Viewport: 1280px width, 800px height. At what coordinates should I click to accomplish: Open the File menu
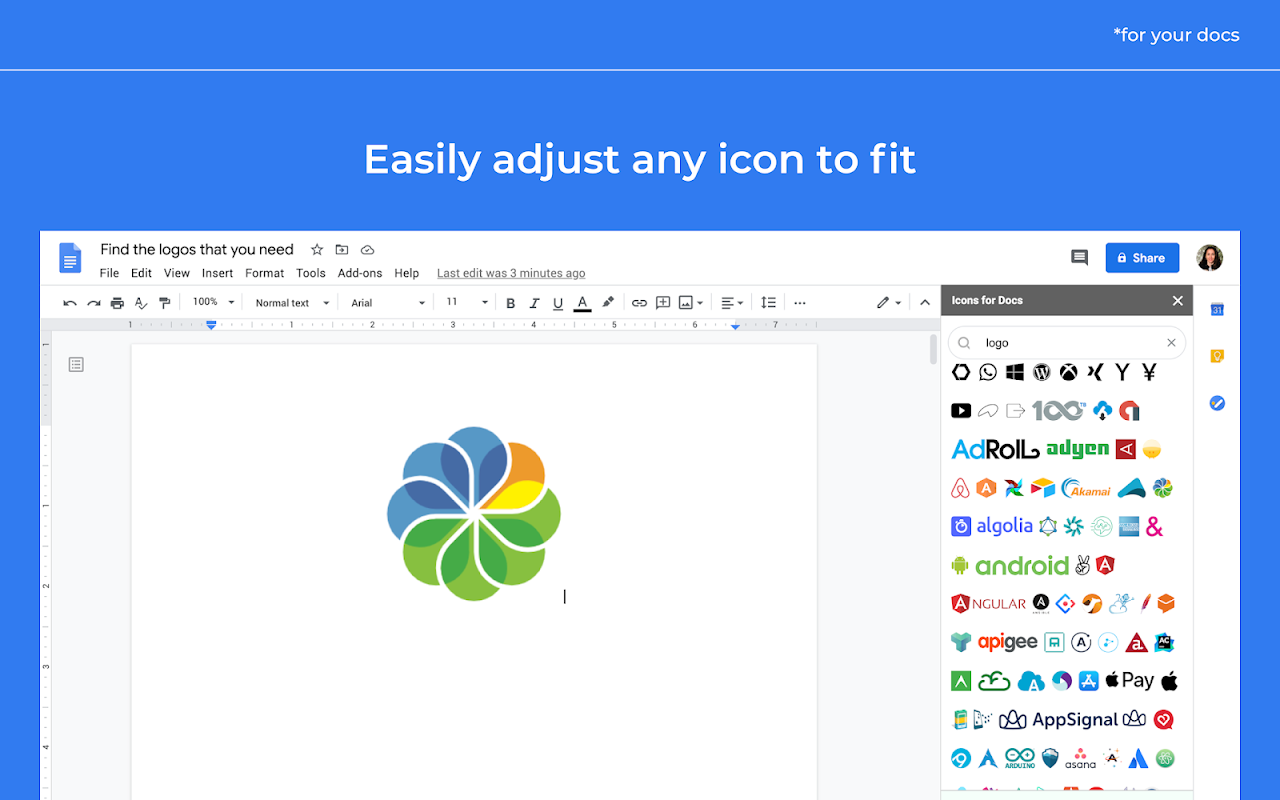[x=109, y=273]
